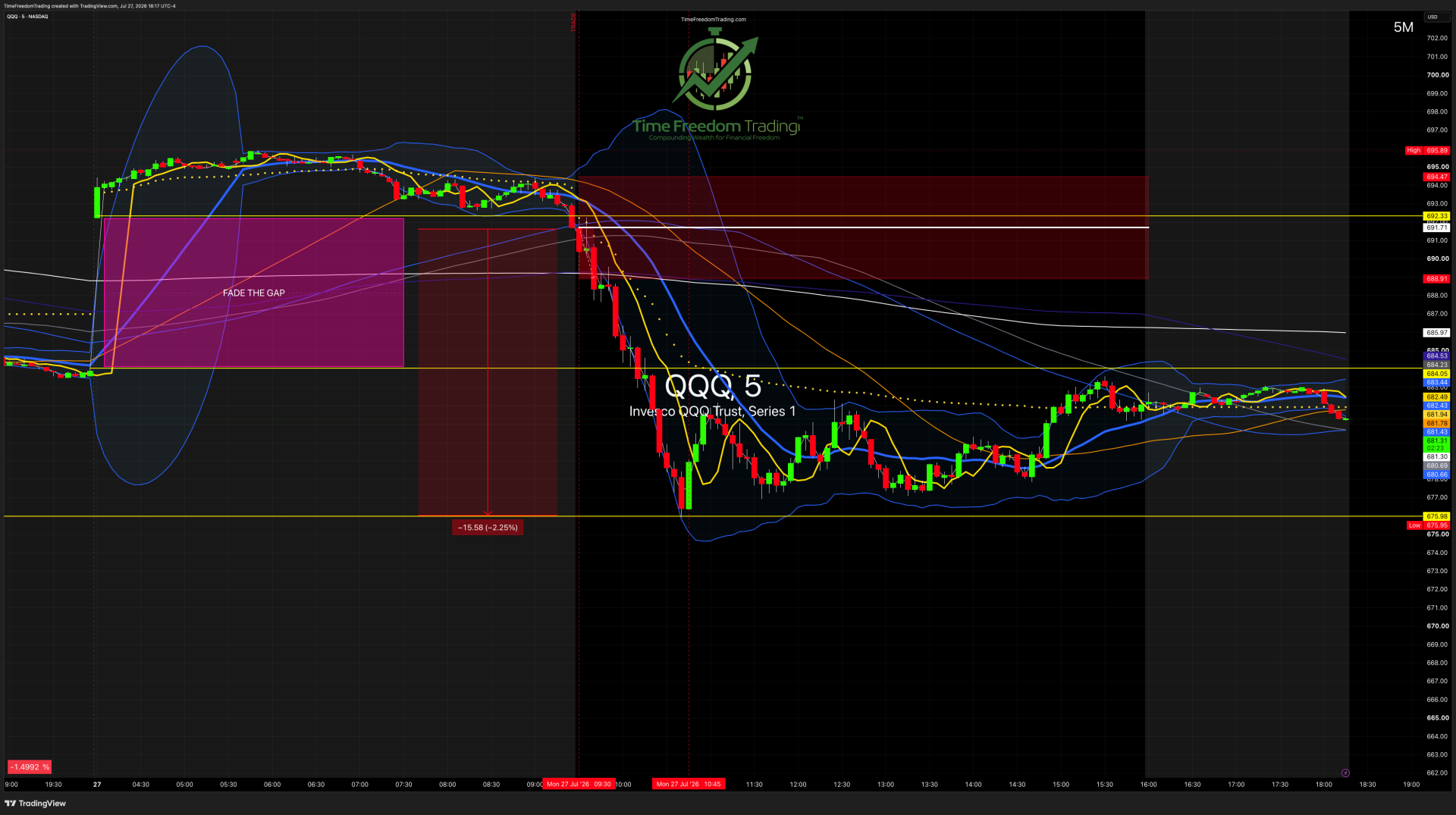Click the gray 684.23 price tag
The image size is (1456, 815).
tap(1437, 365)
